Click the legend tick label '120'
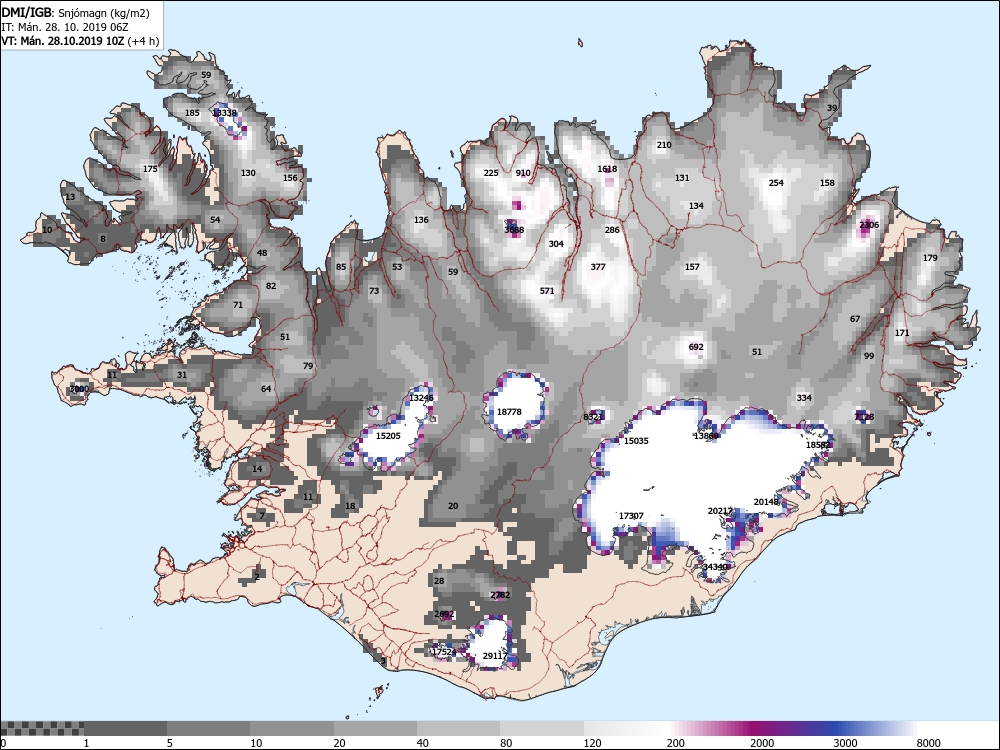 [592, 743]
